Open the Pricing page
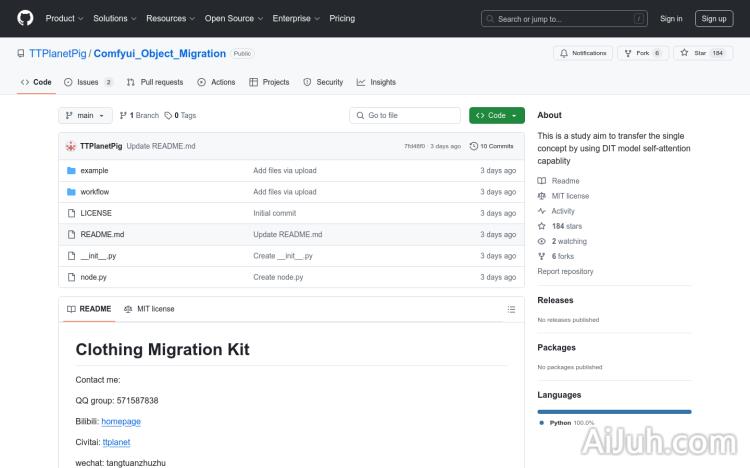Image resolution: width=750 pixels, height=468 pixels. 342,18
